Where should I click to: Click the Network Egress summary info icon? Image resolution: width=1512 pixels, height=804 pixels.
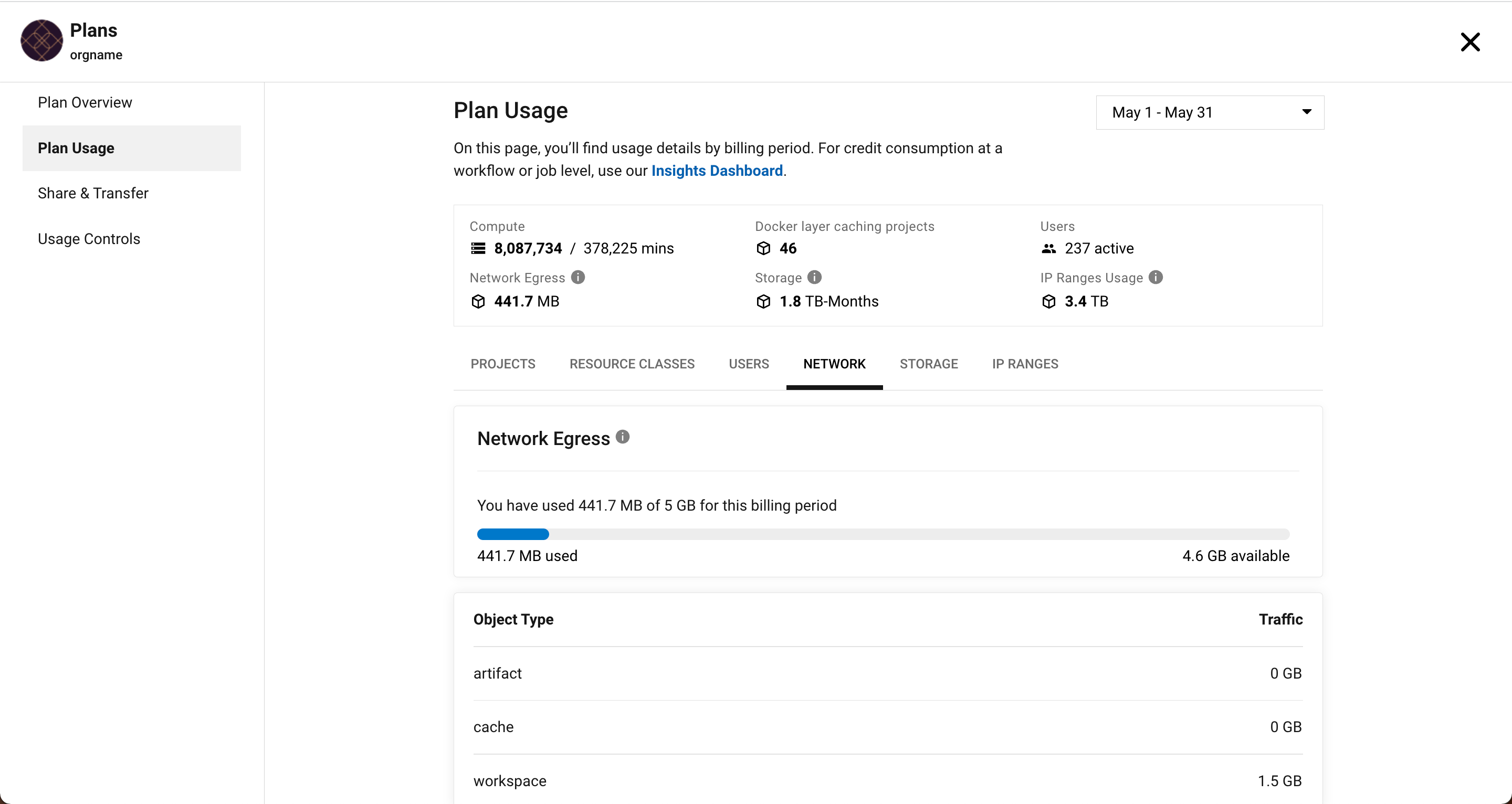(x=578, y=278)
